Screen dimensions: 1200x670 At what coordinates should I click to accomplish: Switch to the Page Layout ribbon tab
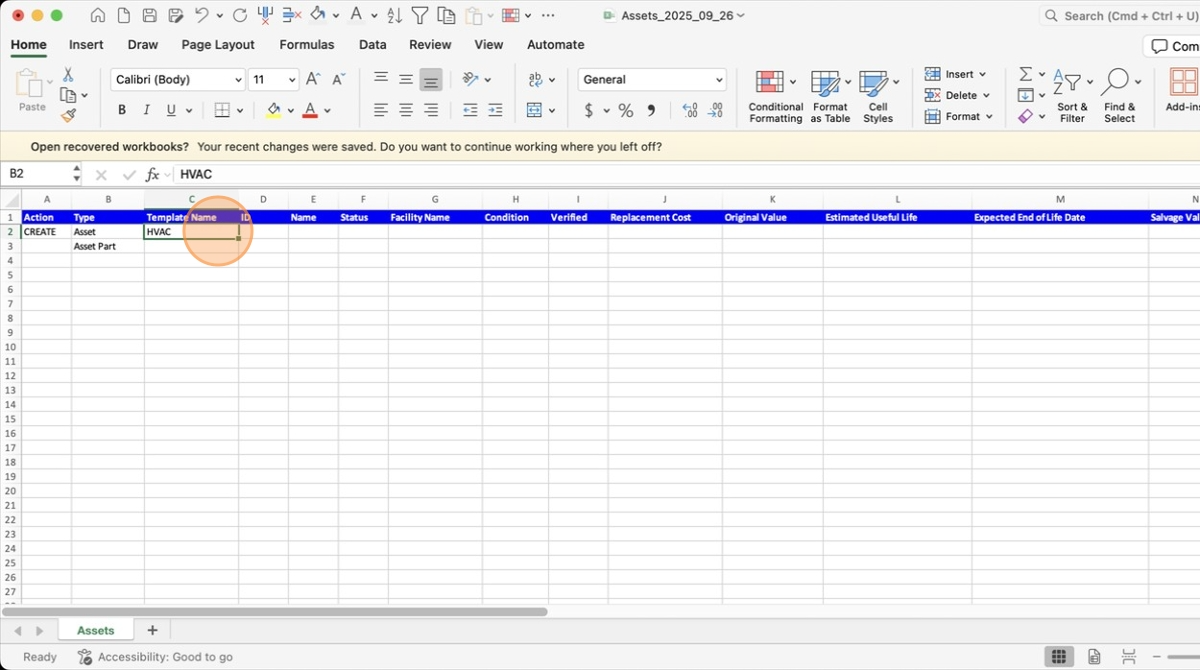(218, 45)
